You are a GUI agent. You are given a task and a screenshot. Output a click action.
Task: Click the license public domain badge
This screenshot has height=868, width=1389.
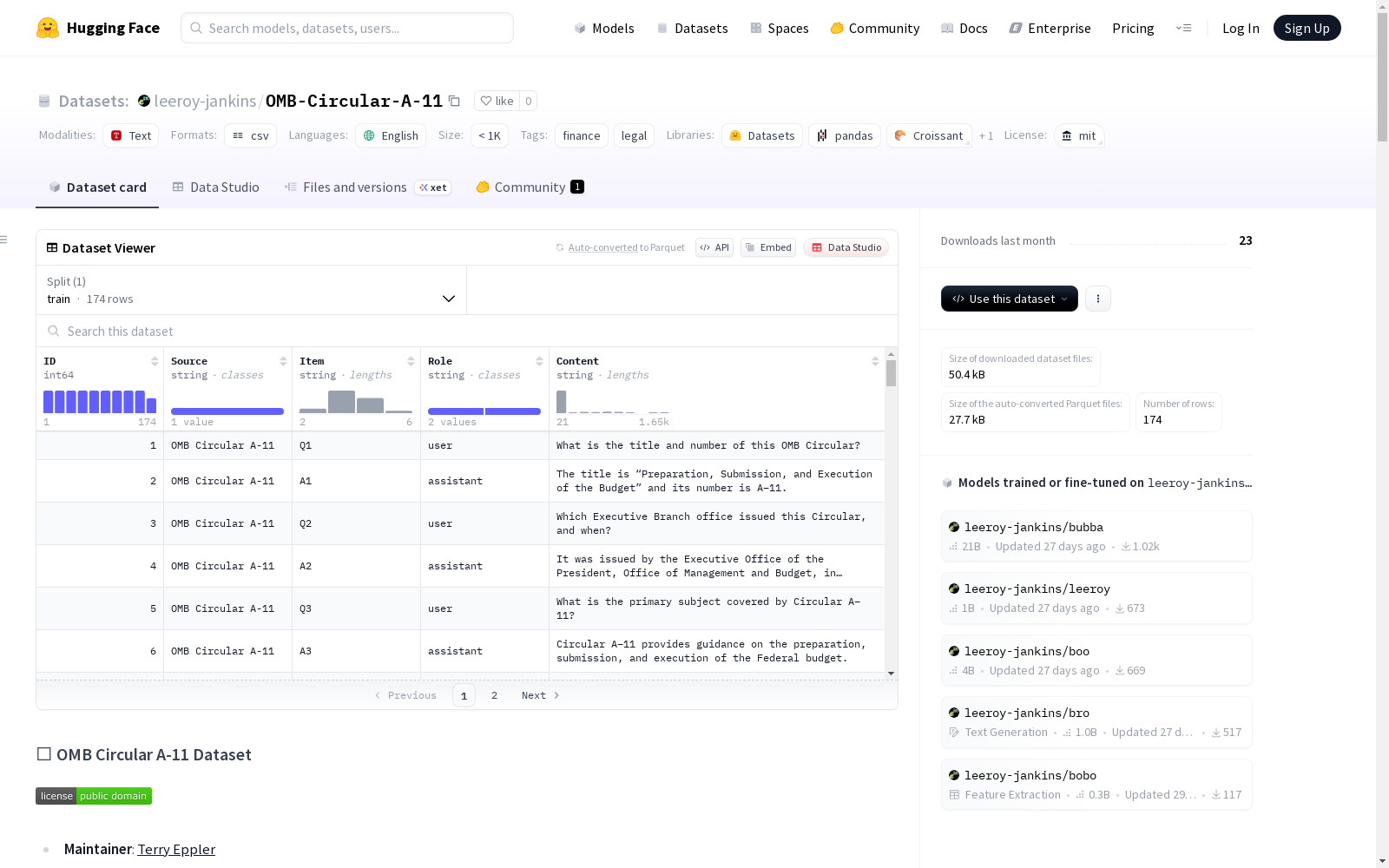tap(94, 796)
